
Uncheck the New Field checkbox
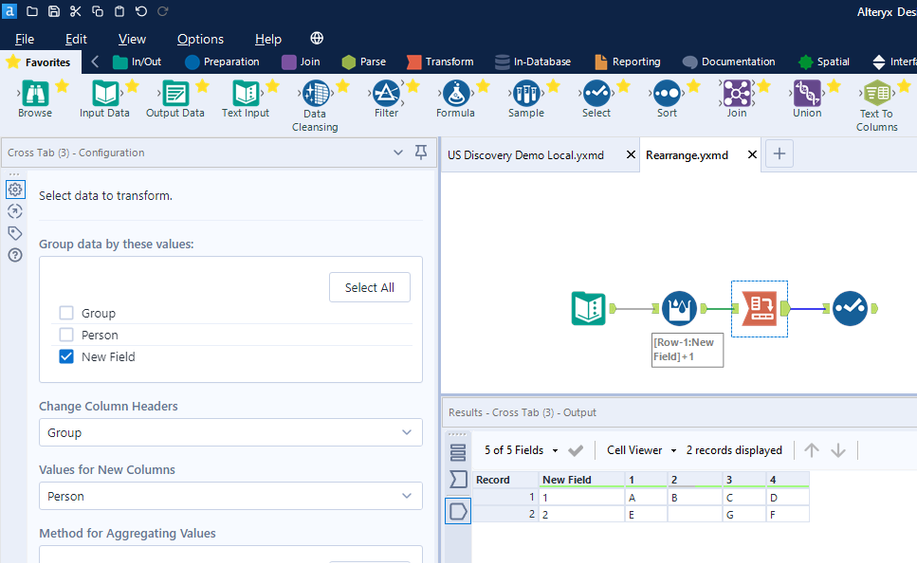click(66, 356)
